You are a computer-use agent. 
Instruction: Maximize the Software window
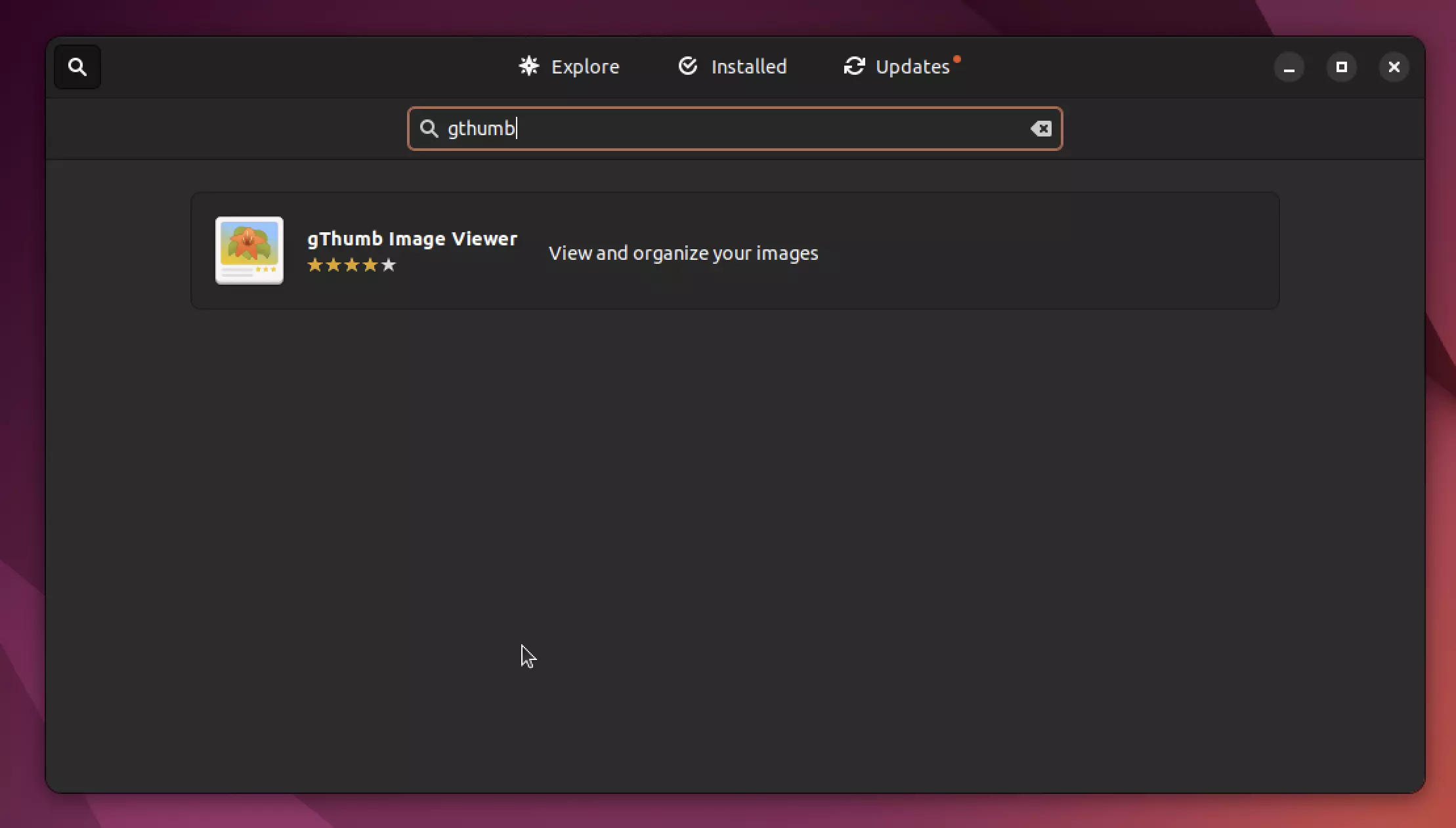point(1341,68)
